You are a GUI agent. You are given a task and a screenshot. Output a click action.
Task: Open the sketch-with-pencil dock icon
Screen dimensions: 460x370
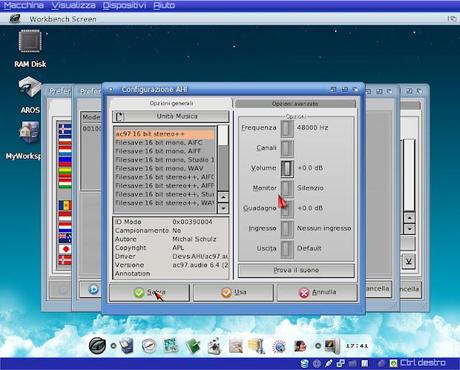pos(236,346)
